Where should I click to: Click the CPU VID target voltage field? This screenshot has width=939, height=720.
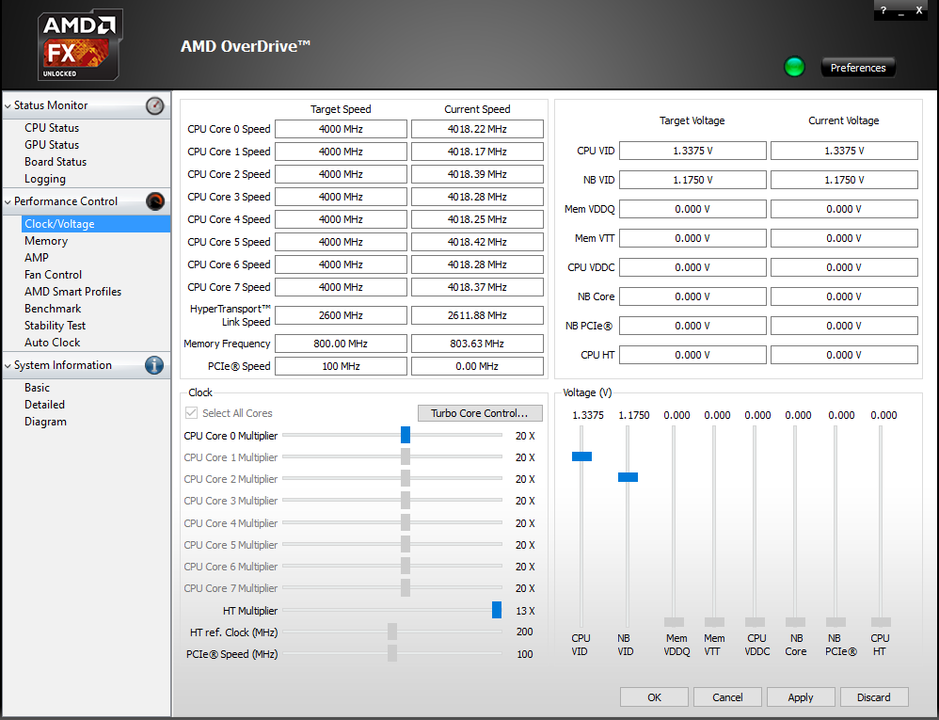click(x=692, y=150)
